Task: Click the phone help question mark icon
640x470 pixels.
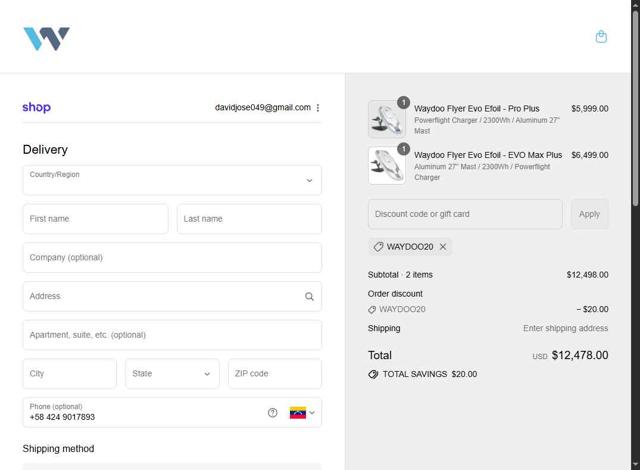Action: click(x=272, y=412)
